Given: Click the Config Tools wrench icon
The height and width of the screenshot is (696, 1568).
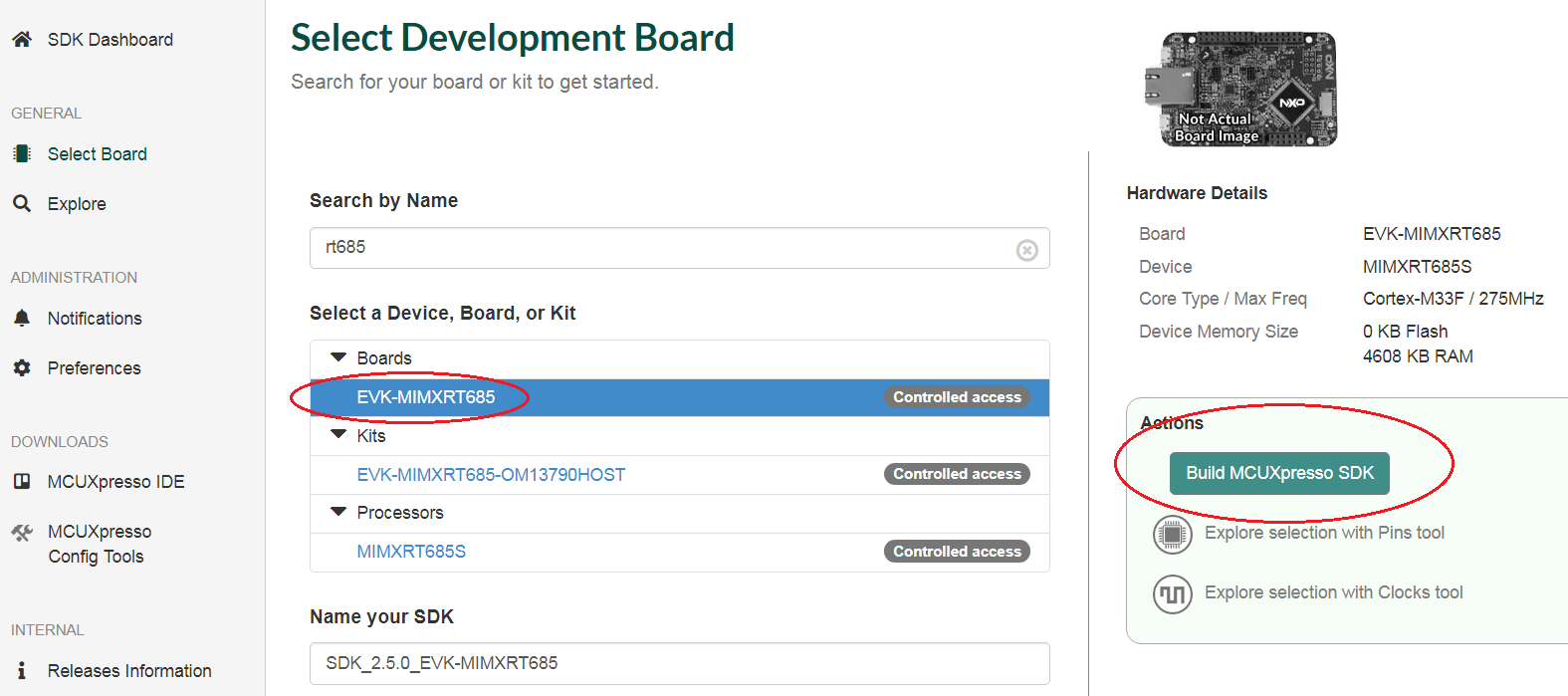Looking at the screenshot, I should pyautogui.click(x=22, y=533).
